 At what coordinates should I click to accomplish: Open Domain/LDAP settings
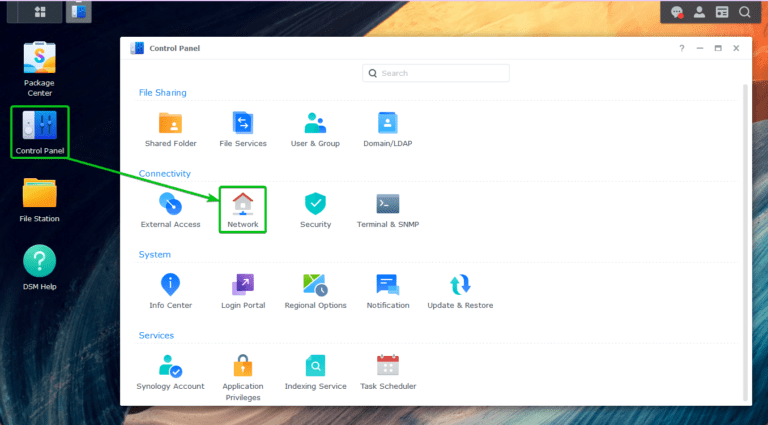(x=387, y=123)
